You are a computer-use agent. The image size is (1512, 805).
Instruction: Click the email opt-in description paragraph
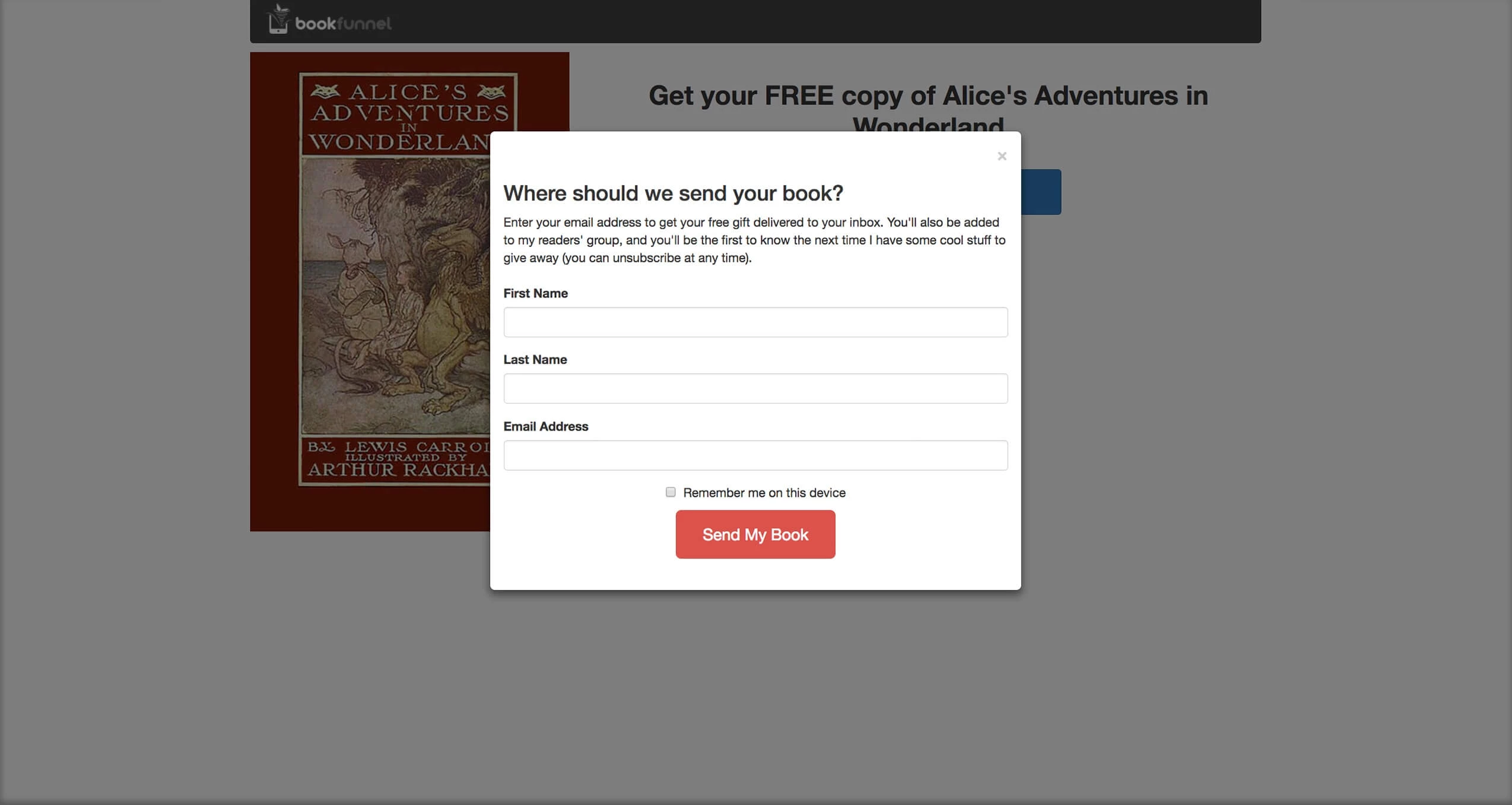[754, 240]
